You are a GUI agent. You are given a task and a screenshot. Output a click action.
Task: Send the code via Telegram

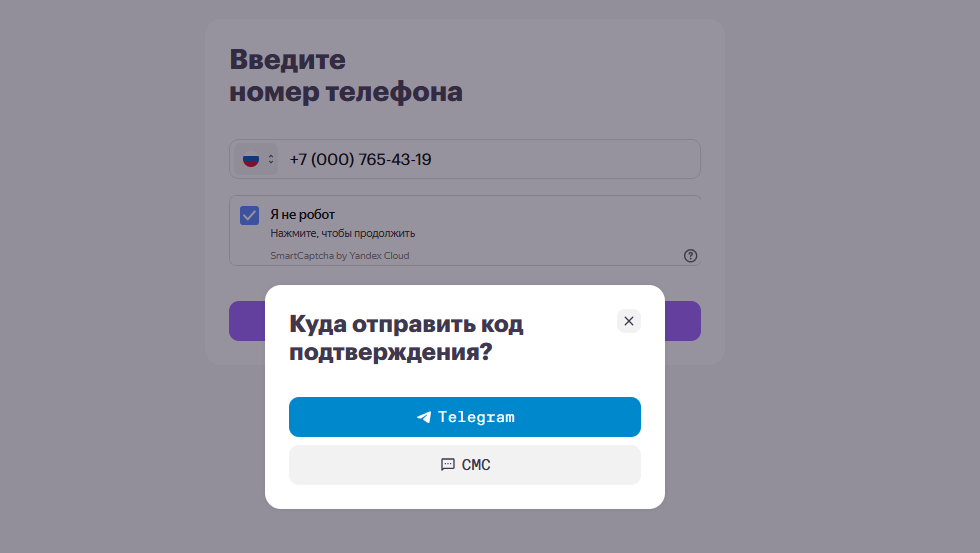464,417
